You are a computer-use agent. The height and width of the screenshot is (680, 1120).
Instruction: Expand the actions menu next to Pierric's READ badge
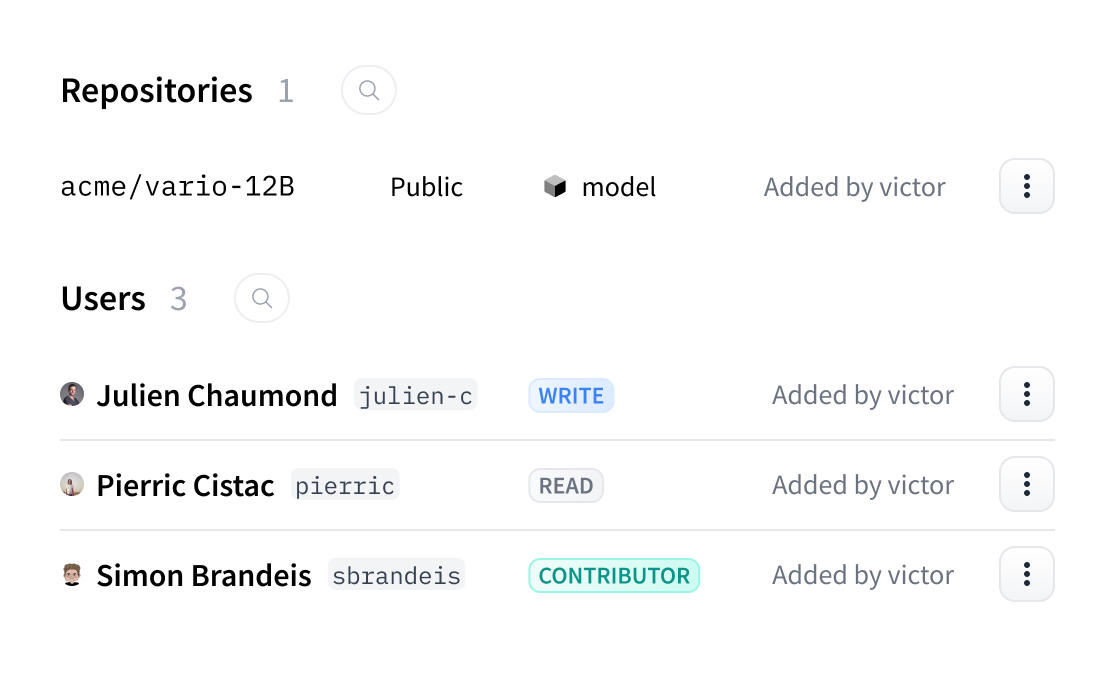point(1026,485)
